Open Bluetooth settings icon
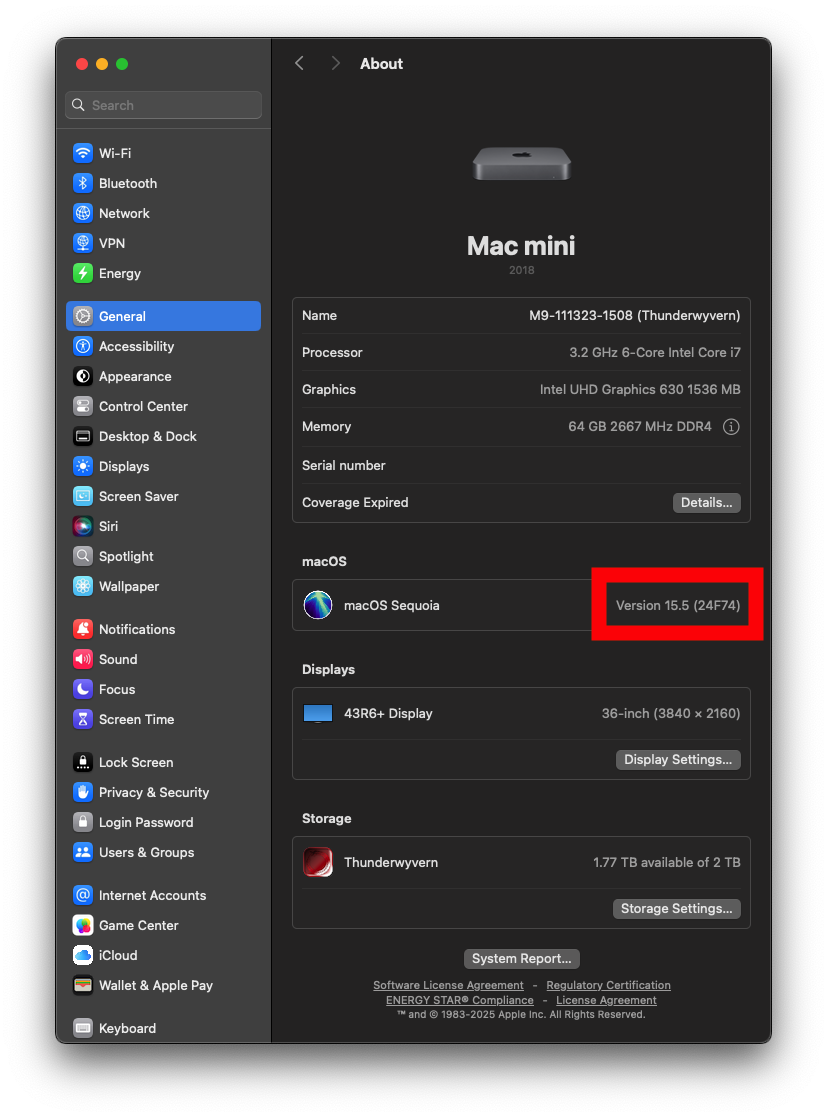Image resolution: width=827 pixels, height=1117 pixels. pos(83,183)
